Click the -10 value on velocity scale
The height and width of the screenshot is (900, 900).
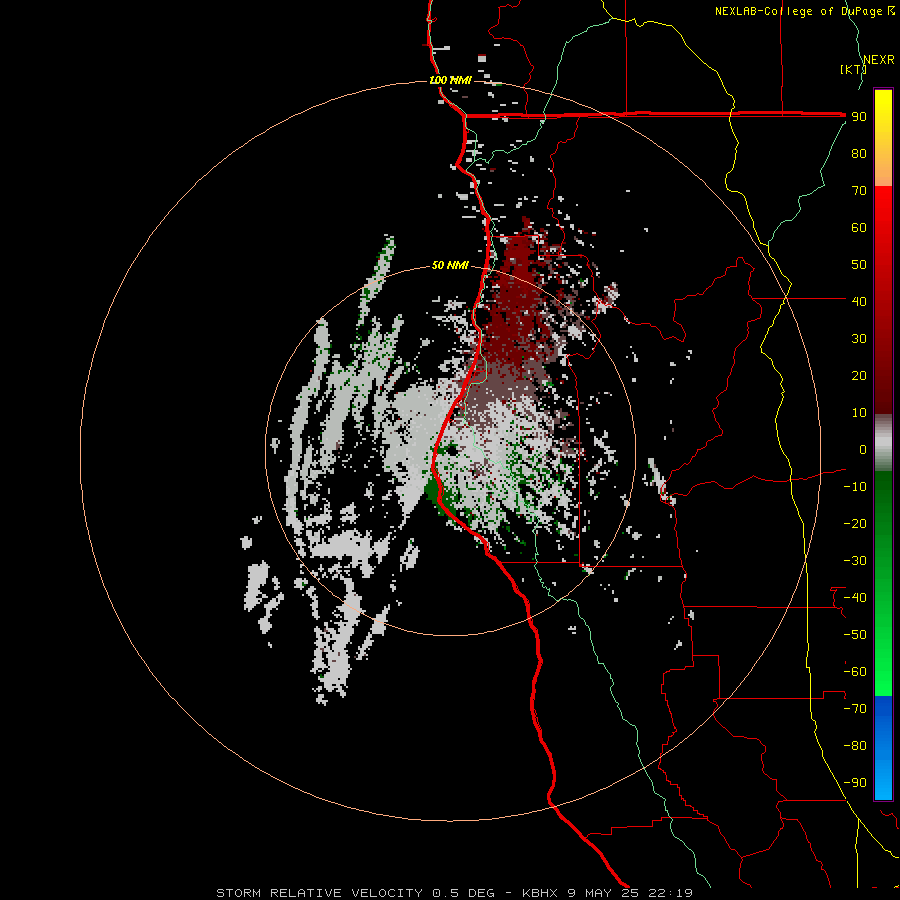(x=855, y=487)
